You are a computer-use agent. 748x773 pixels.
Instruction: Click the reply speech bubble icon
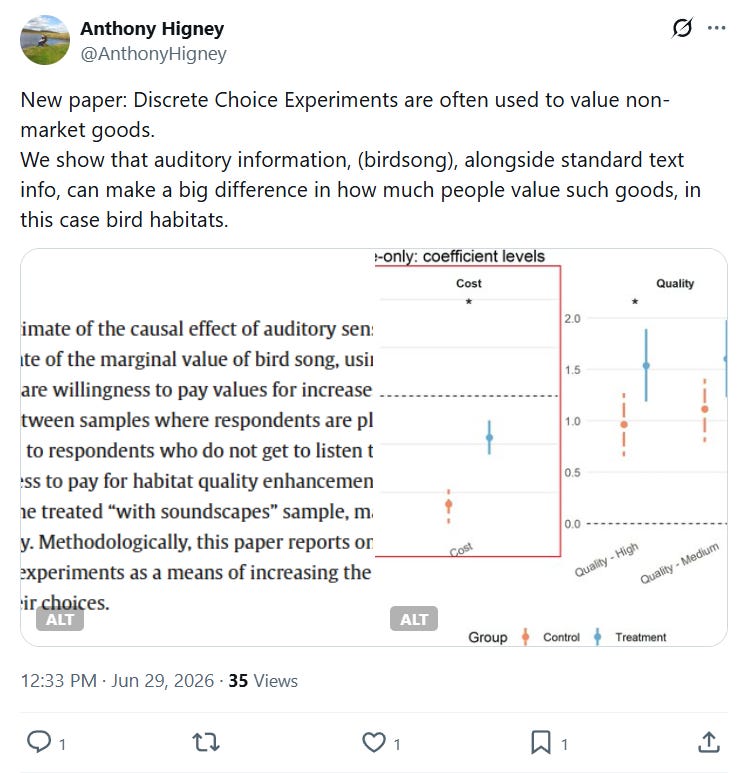coord(38,741)
